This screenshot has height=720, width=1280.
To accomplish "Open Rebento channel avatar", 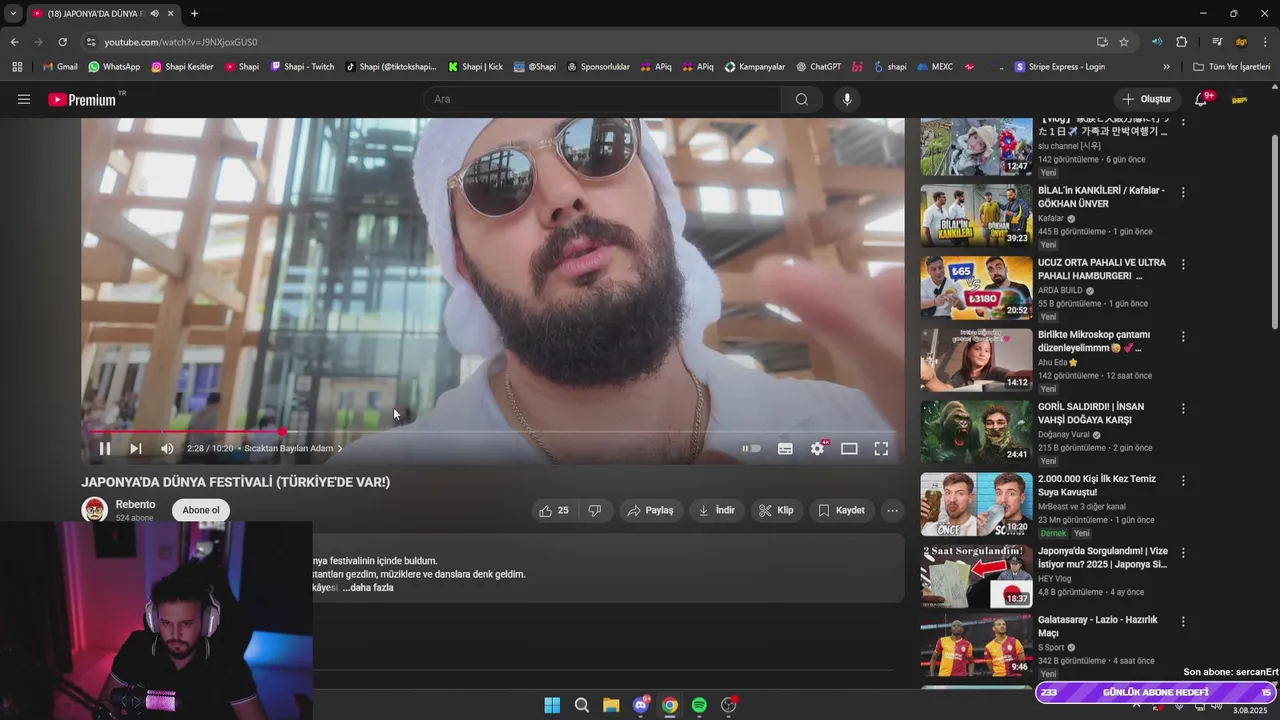I will coord(95,510).
